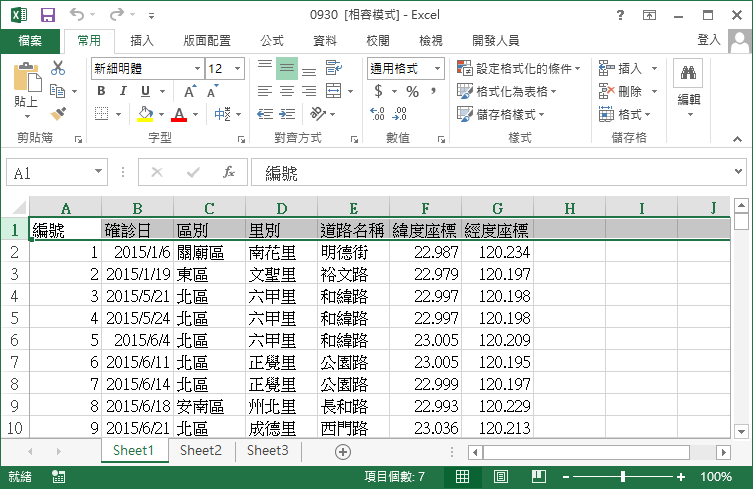The image size is (753, 489).
Task: Open border style dropdown arrow
Action: click(118, 114)
